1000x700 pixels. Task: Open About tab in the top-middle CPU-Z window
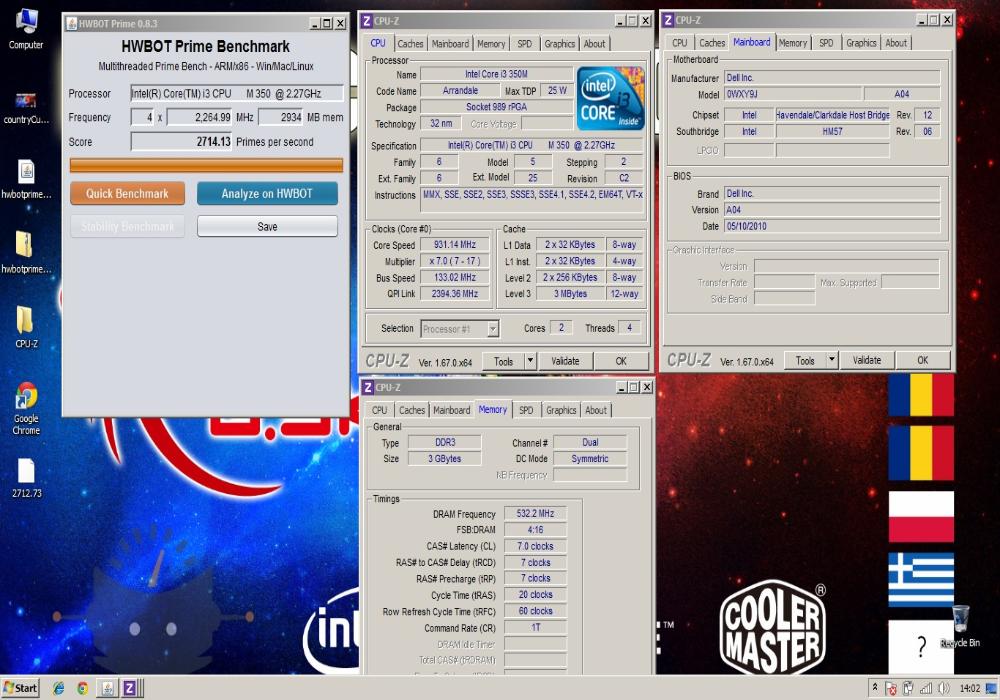(x=594, y=44)
